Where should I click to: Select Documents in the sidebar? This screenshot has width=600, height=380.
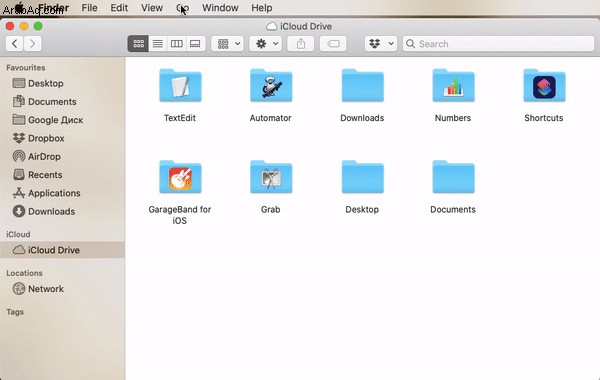click(45, 101)
